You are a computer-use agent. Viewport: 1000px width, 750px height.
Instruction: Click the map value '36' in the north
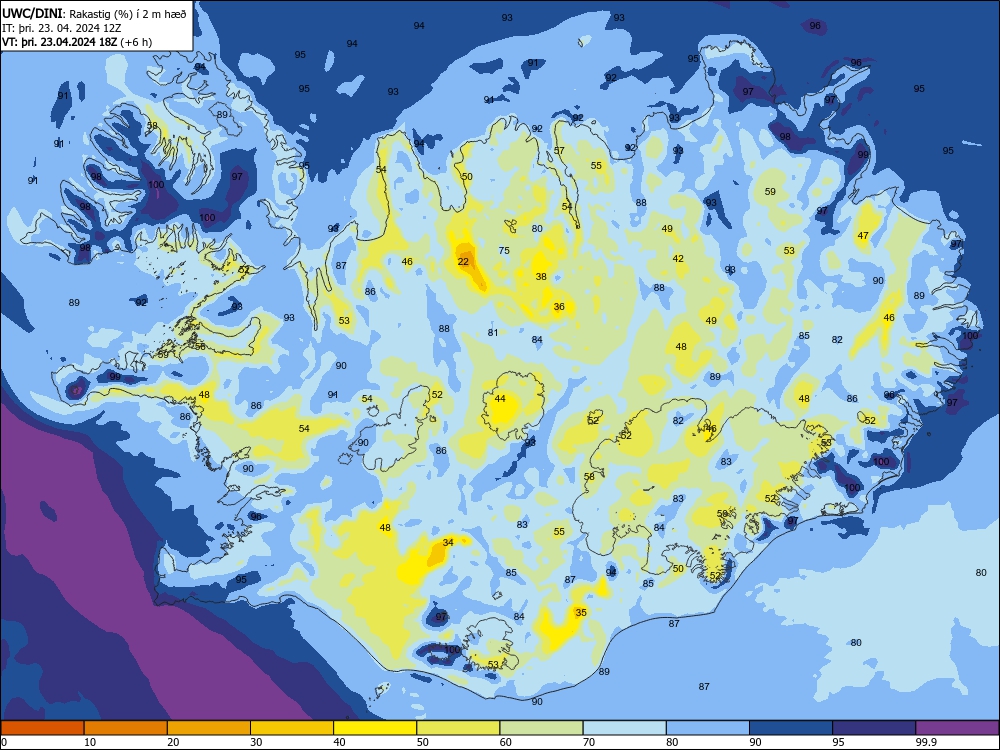point(559,307)
